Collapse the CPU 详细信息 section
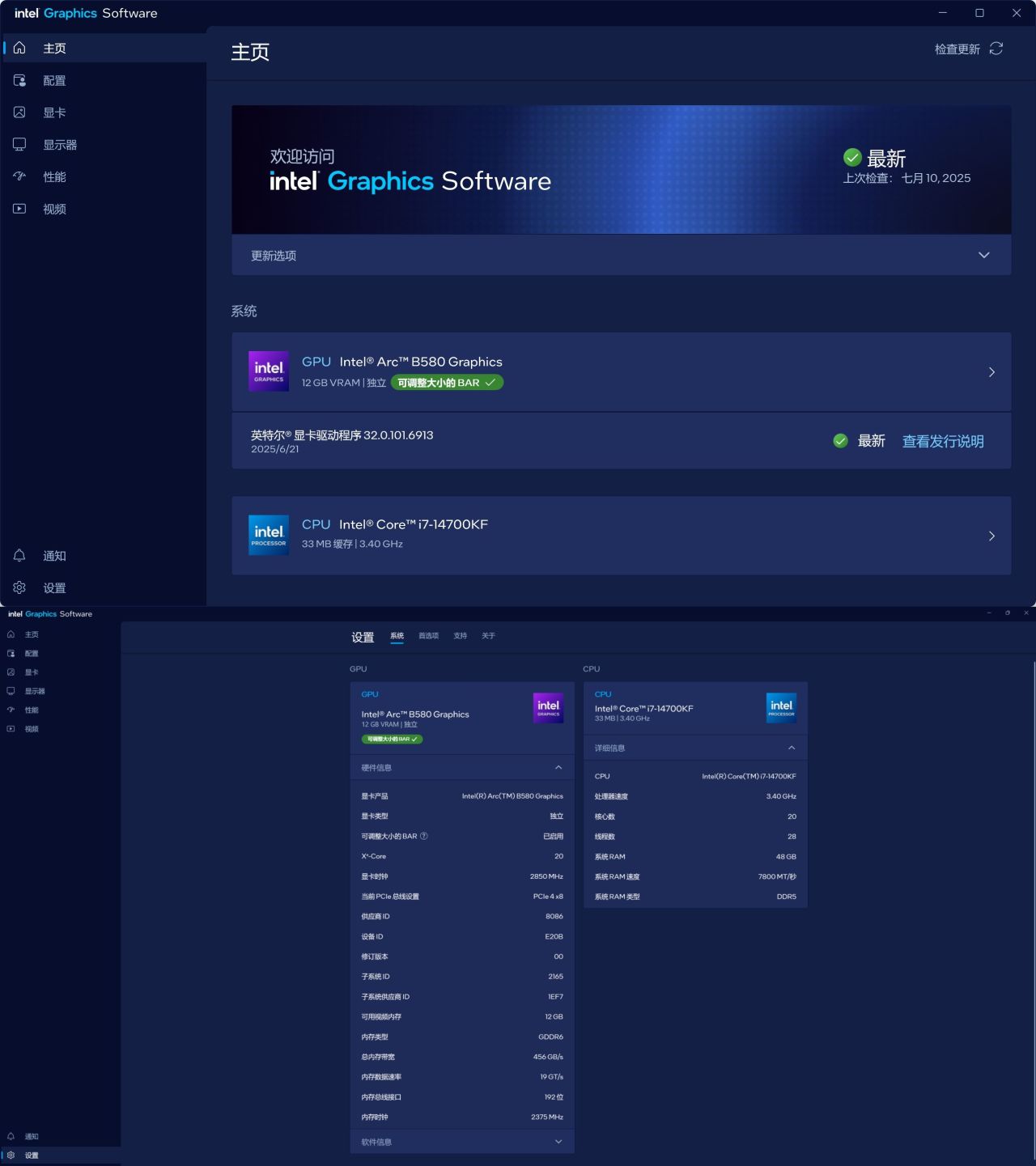The width and height of the screenshot is (1036, 1166). [x=695, y=748]
